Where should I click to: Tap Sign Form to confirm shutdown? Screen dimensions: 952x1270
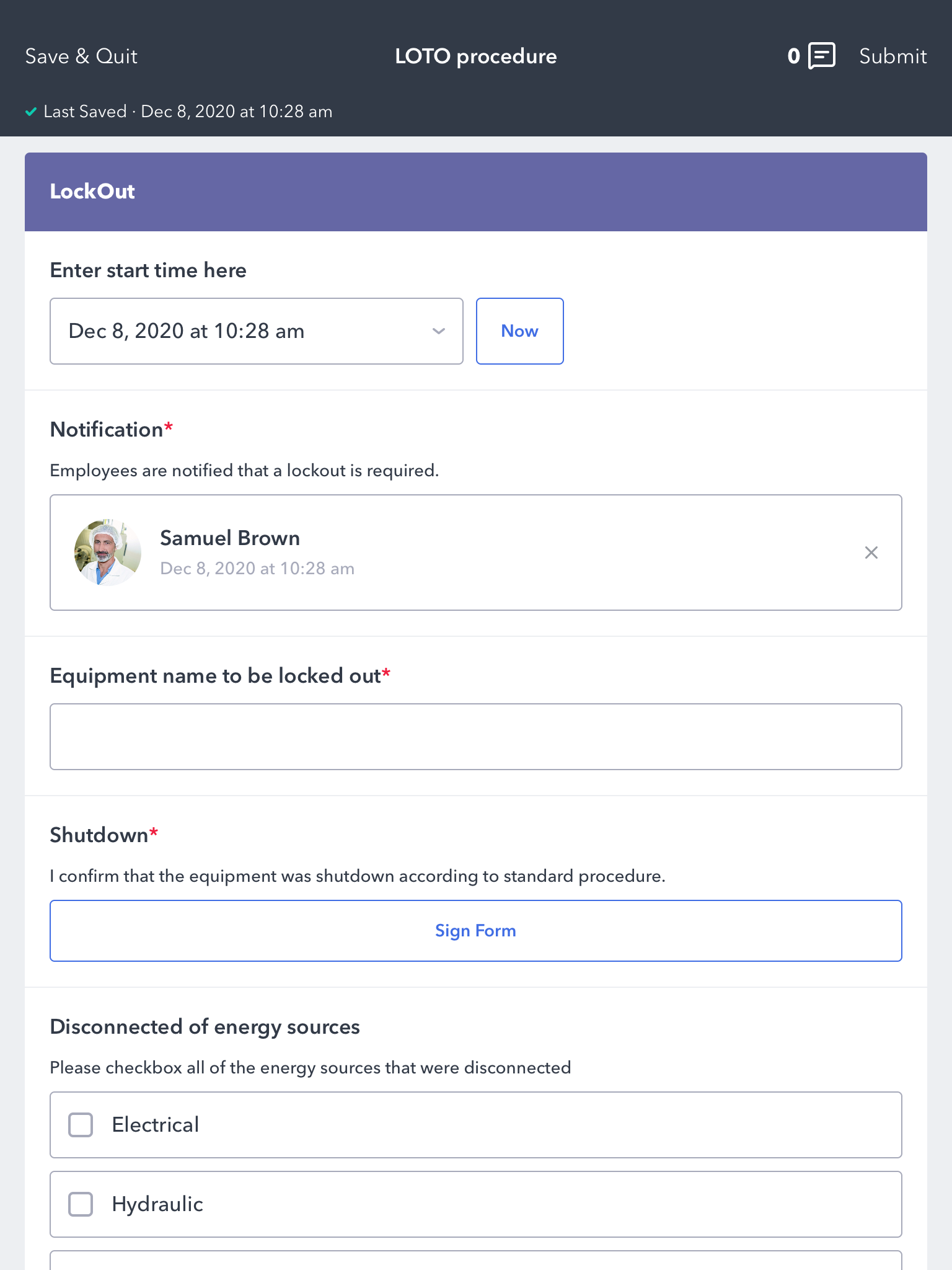tap(475, 931)
